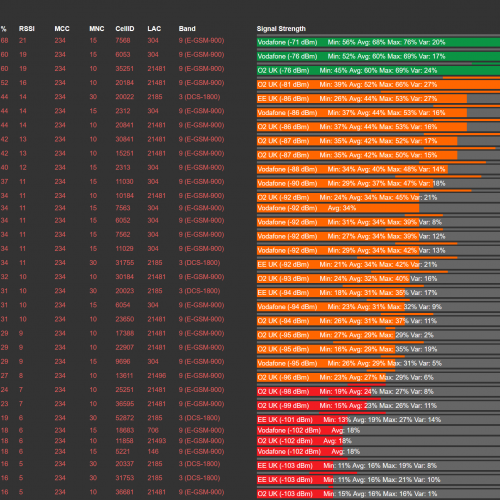This screenshot has height=500, width=500.
Task: Click the O2 UK (-102 dBm) signal bar
Action: click(300, 441)
